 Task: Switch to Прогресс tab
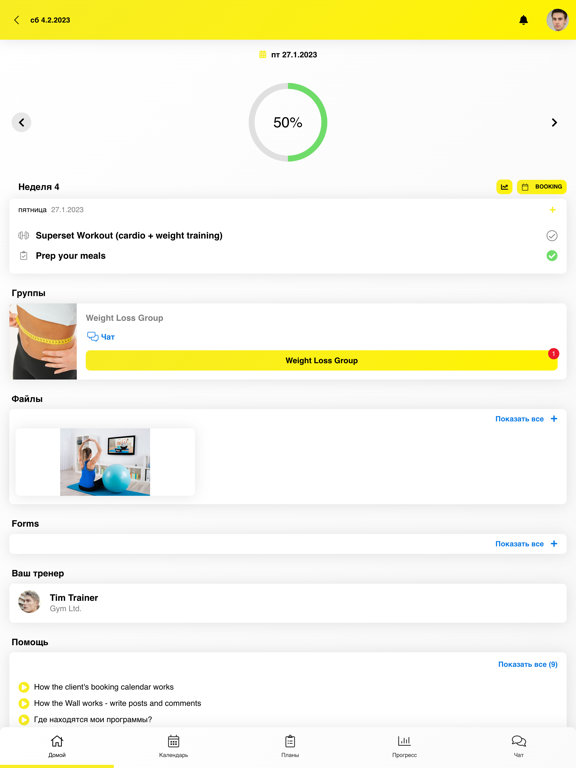pyautogui.click(x=404, y=746)
